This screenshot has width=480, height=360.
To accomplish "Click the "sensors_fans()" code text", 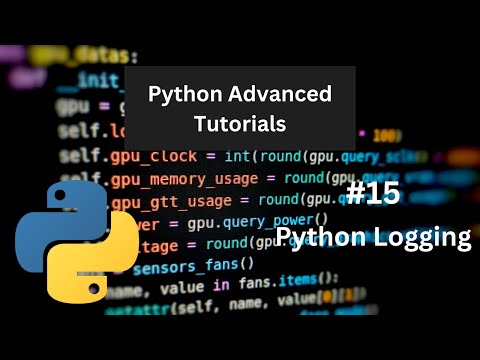I will [193, 266].
